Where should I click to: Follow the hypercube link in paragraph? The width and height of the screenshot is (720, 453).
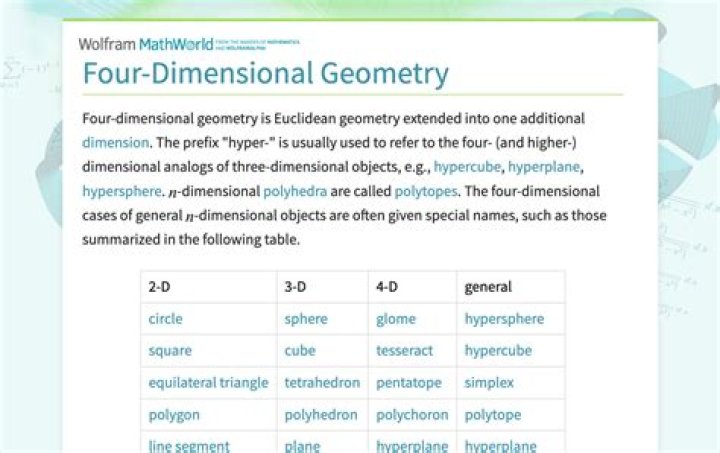coord(467,167)
